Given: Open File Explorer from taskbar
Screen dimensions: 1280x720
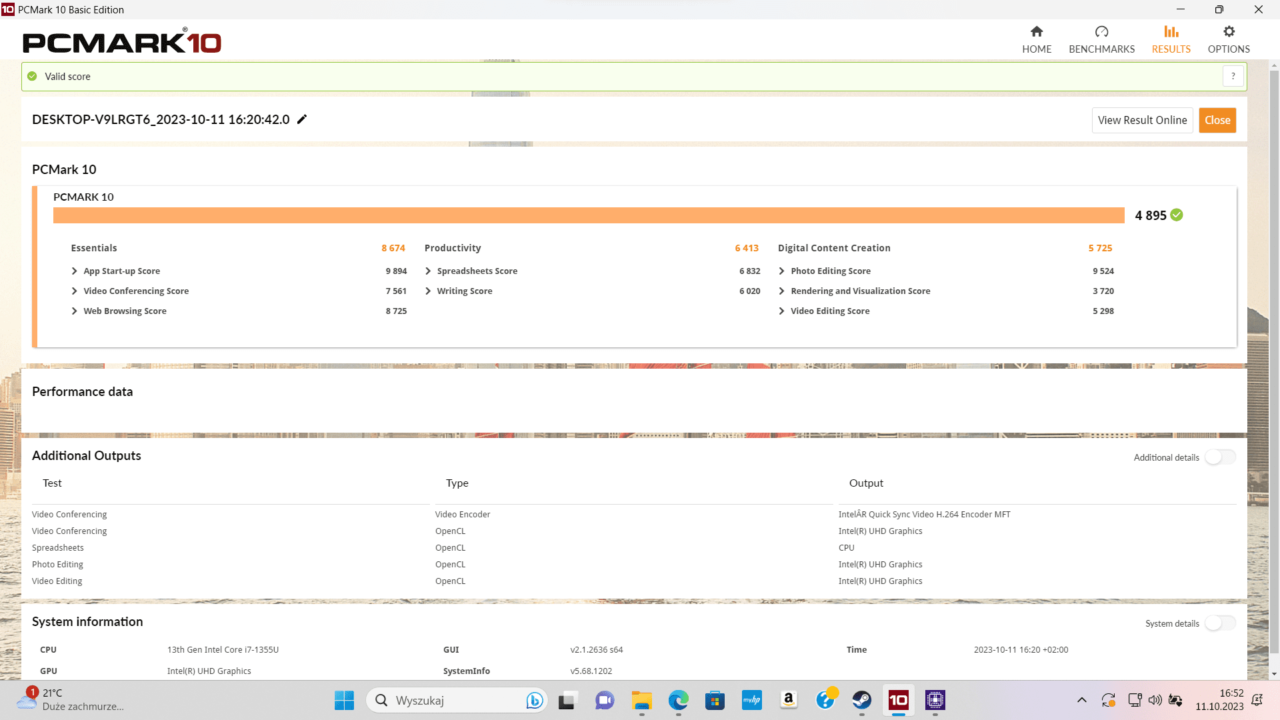Looking at the screenshot, I should (x=641, y=700).
